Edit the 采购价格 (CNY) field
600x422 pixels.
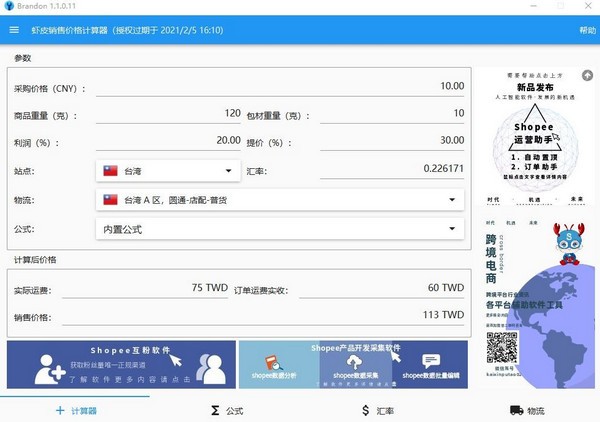280,86
